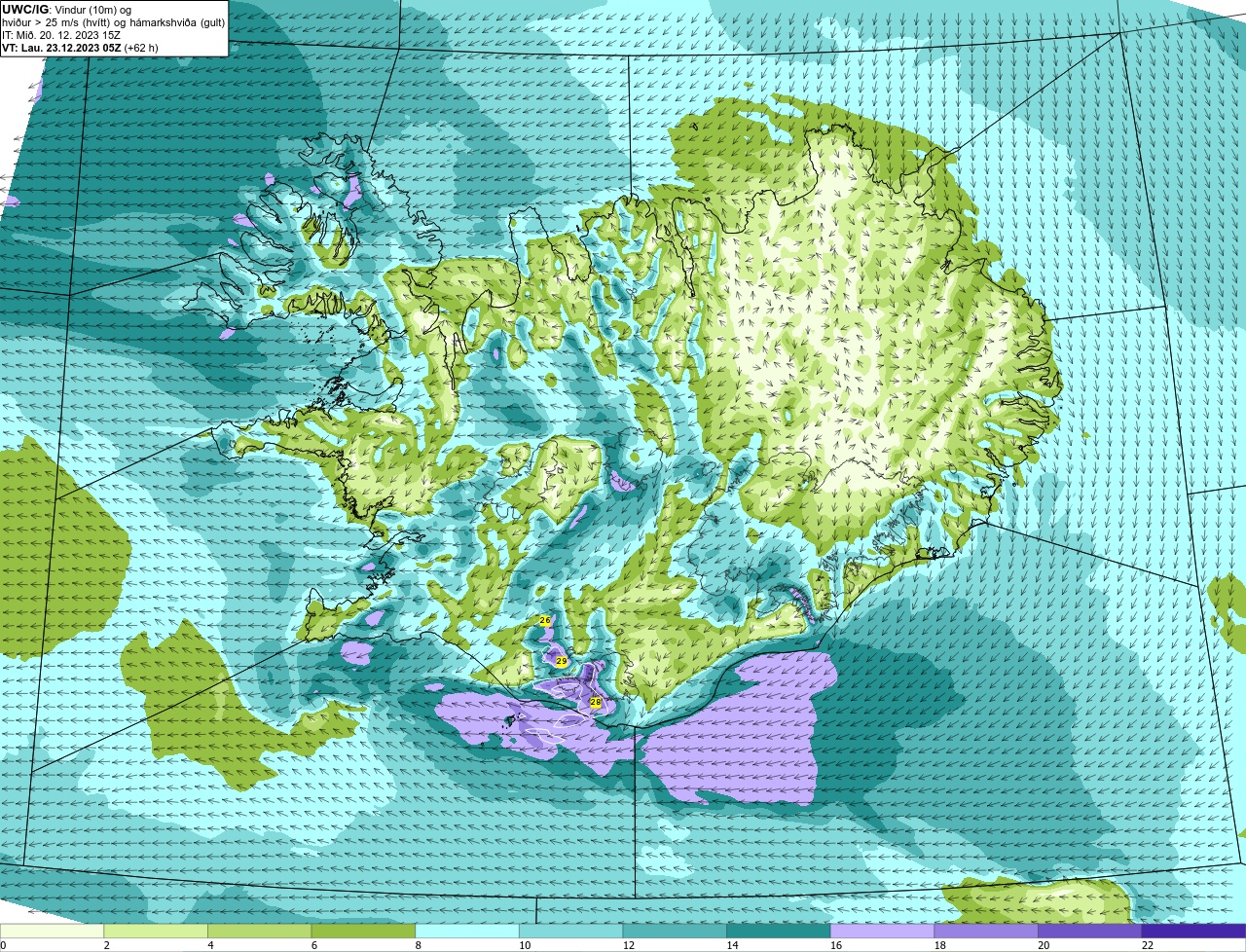Click the legend scale value '8'

[x=419, y=945]
